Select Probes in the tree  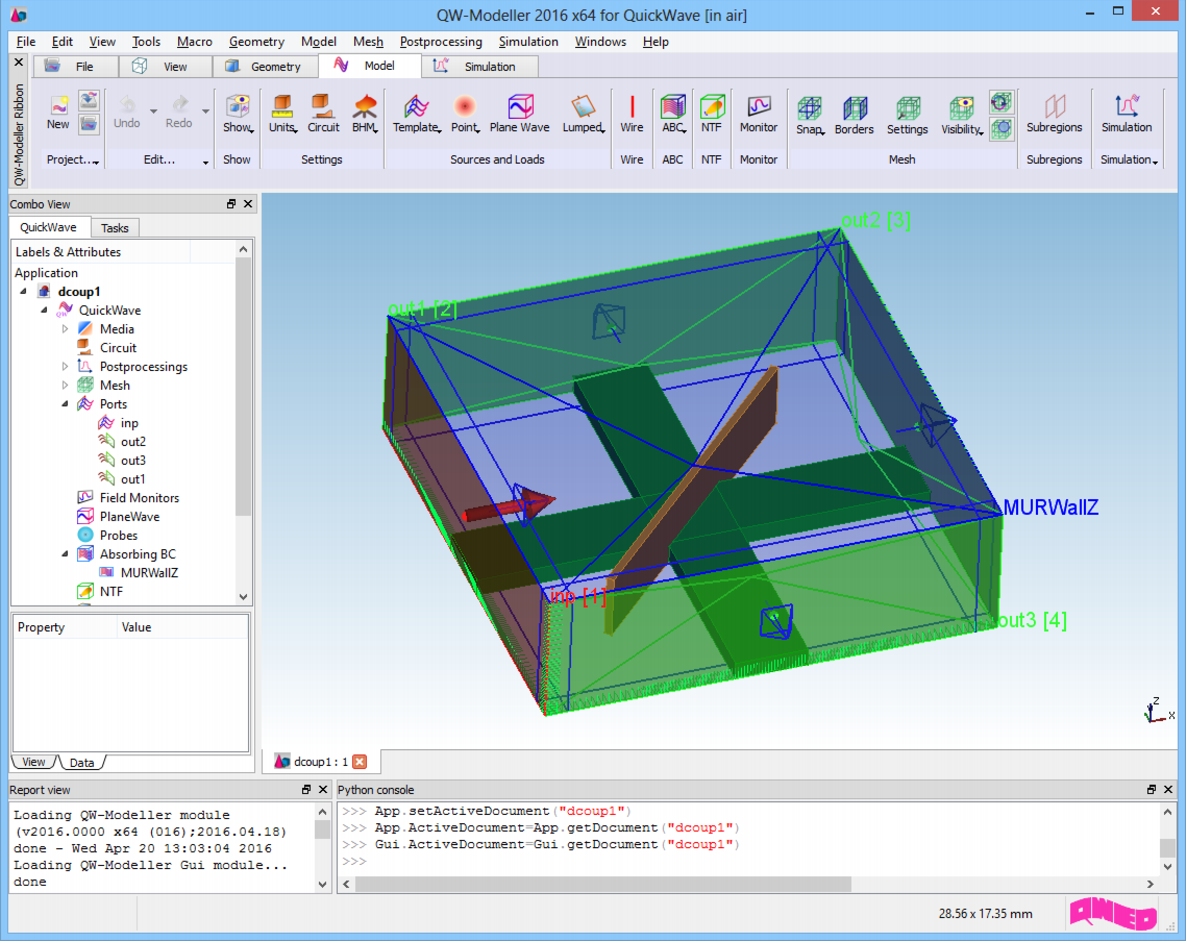coord(118,535)
